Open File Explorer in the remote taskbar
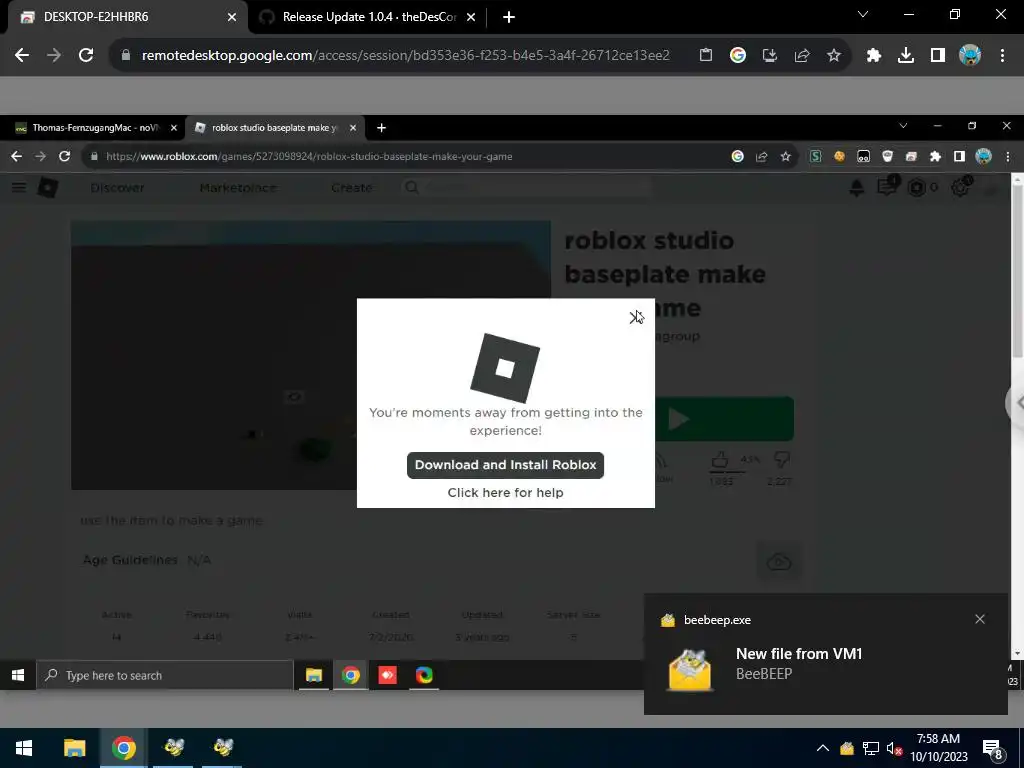The image size is (1024, 768). [313, 675]
